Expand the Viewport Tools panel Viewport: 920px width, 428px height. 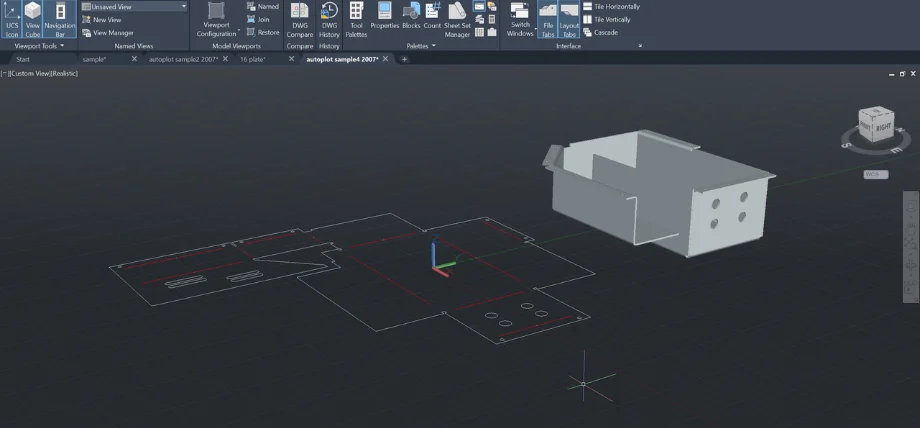pyautogui.click(x=39, y=46)
